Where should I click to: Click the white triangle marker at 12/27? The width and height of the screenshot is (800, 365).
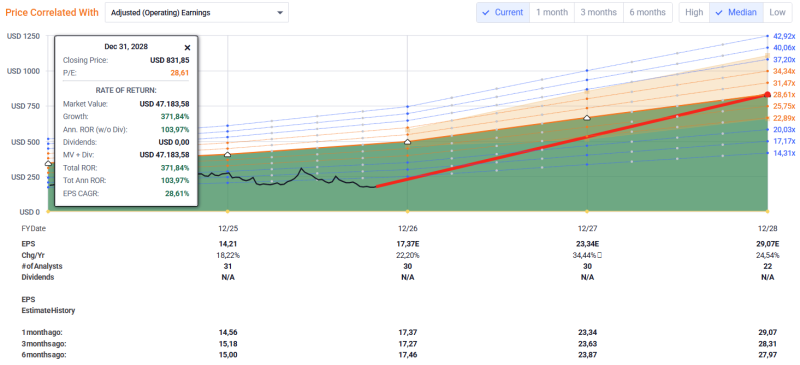[x=587, y=117]
